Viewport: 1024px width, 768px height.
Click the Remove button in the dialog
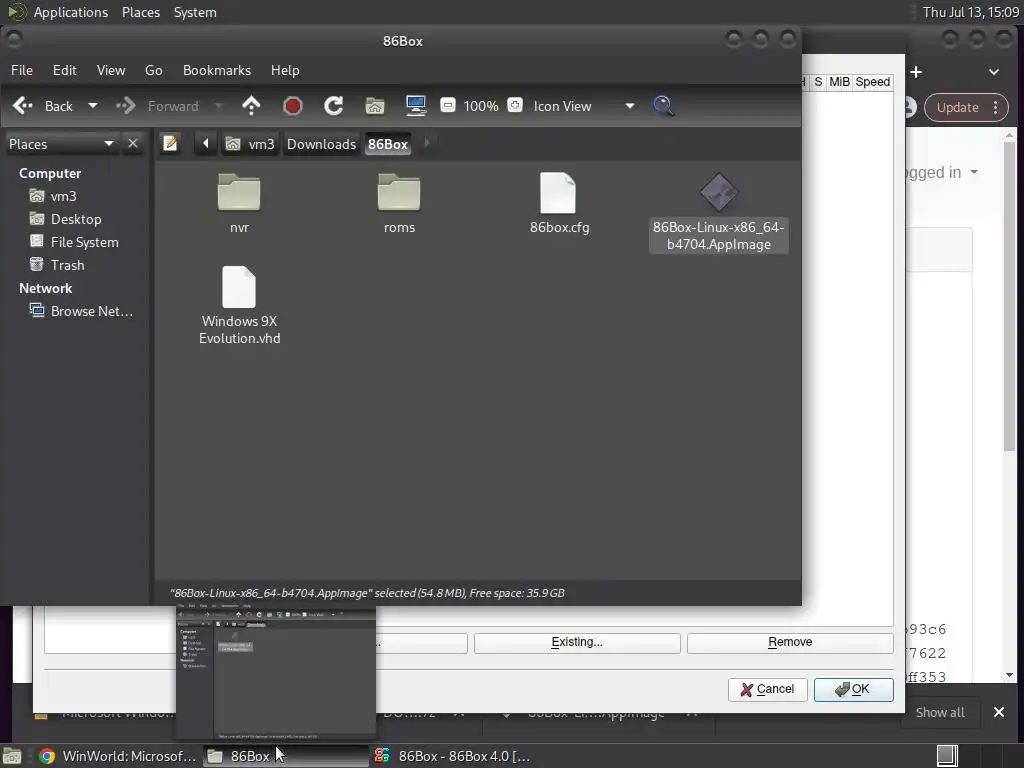point(790,643)
